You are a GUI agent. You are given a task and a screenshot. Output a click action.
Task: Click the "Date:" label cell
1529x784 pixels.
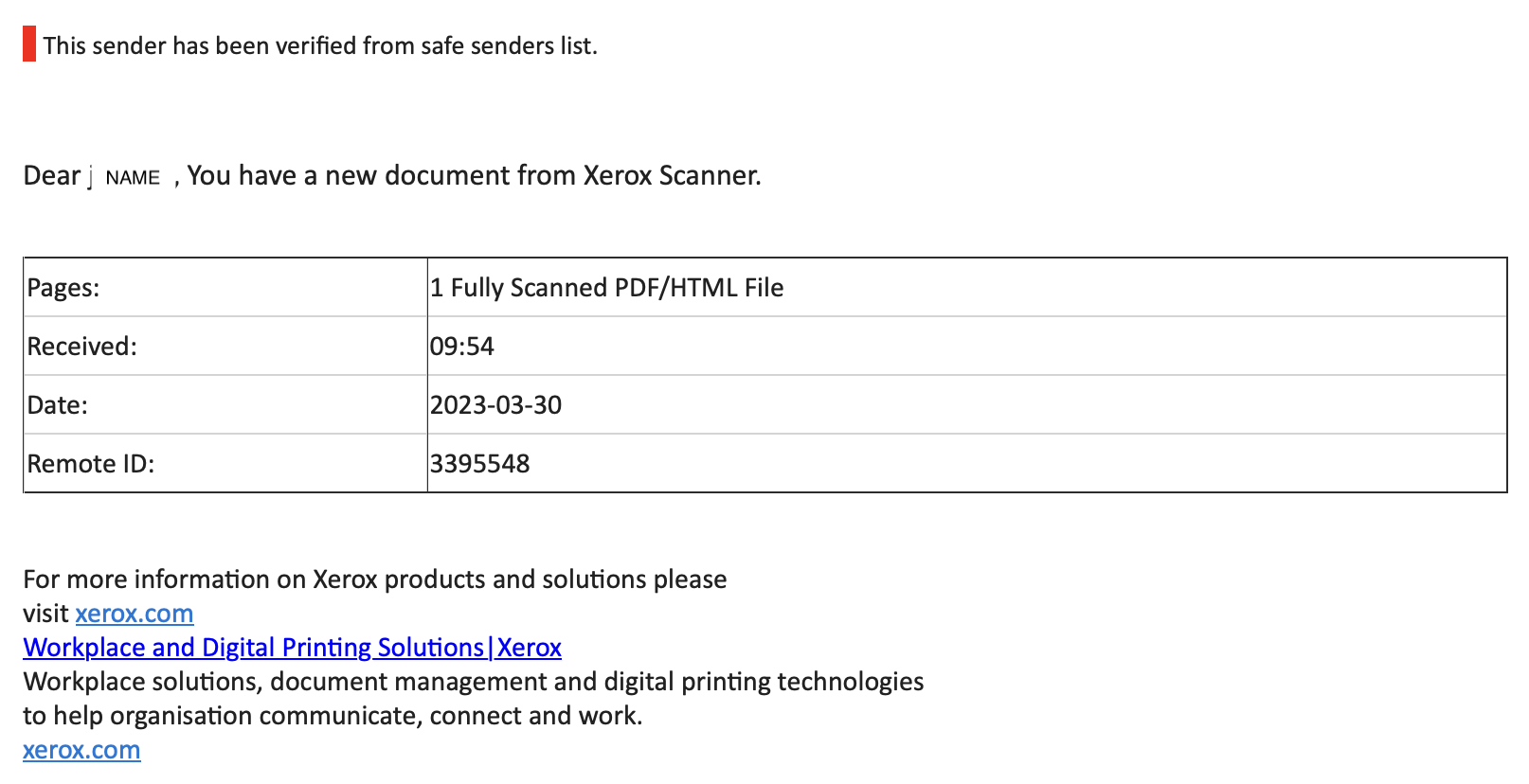coord(58,405)
